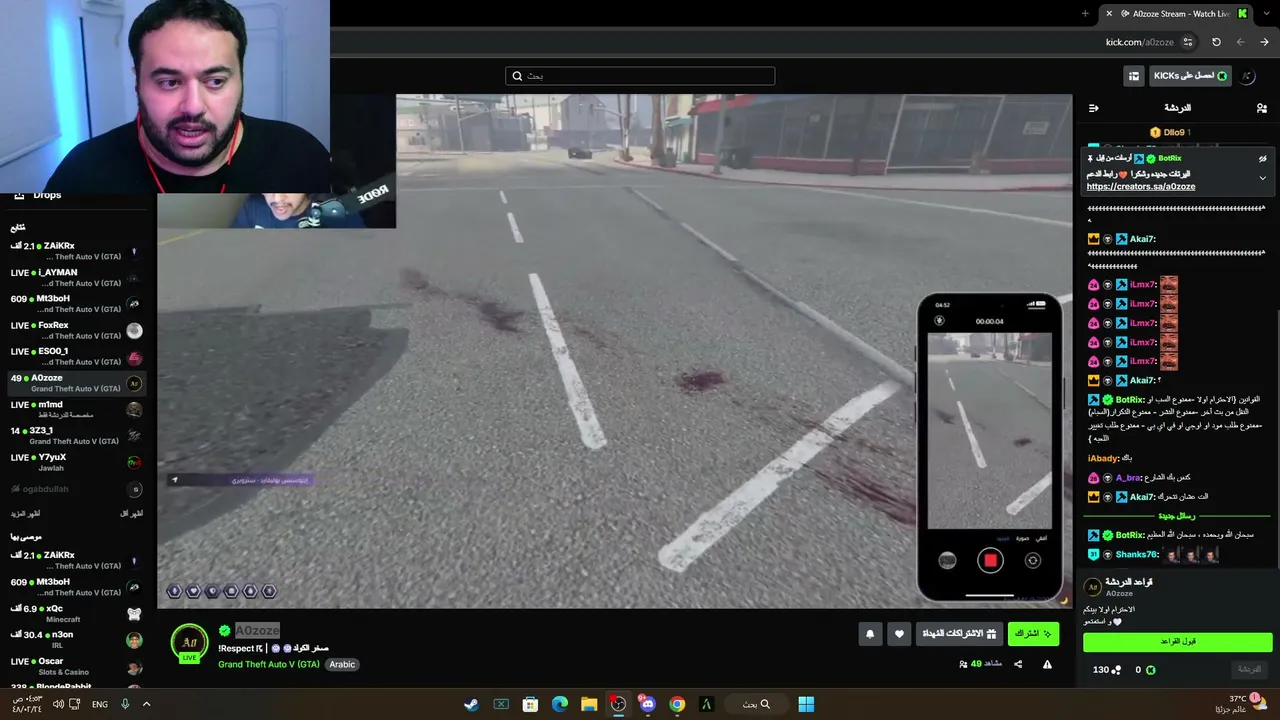Subscribe to the A0zoze channel
The height and width of the screenshot is (720, 1280).
[x=1033, y=634]
